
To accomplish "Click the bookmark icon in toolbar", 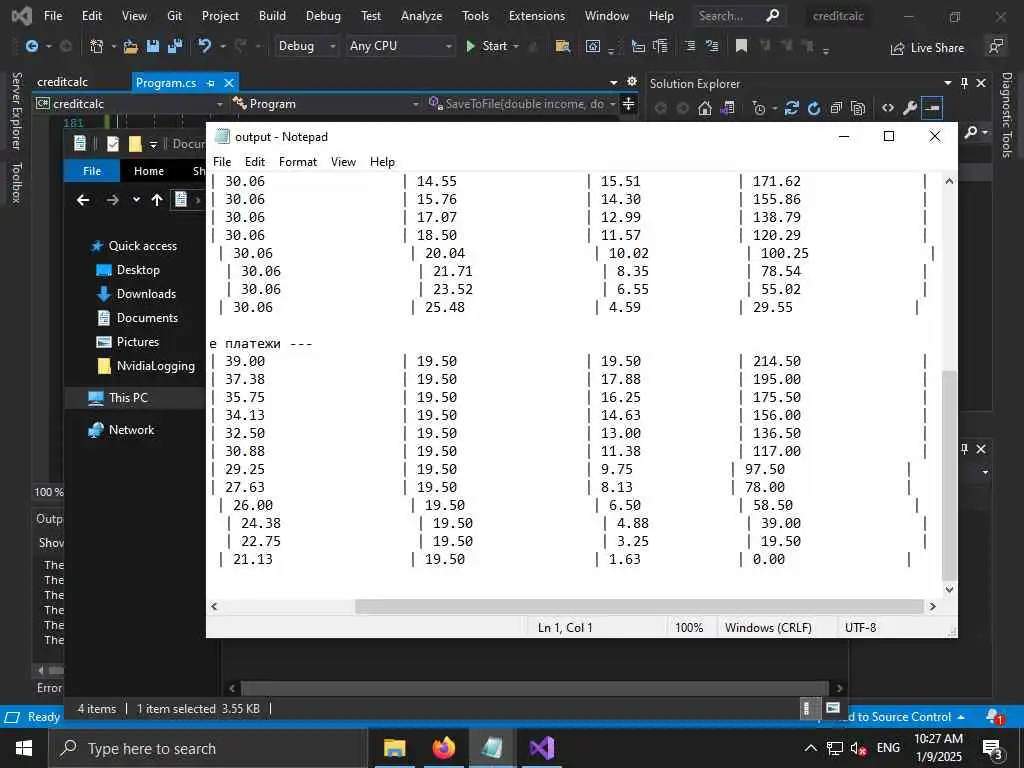I will pos(741,46).
